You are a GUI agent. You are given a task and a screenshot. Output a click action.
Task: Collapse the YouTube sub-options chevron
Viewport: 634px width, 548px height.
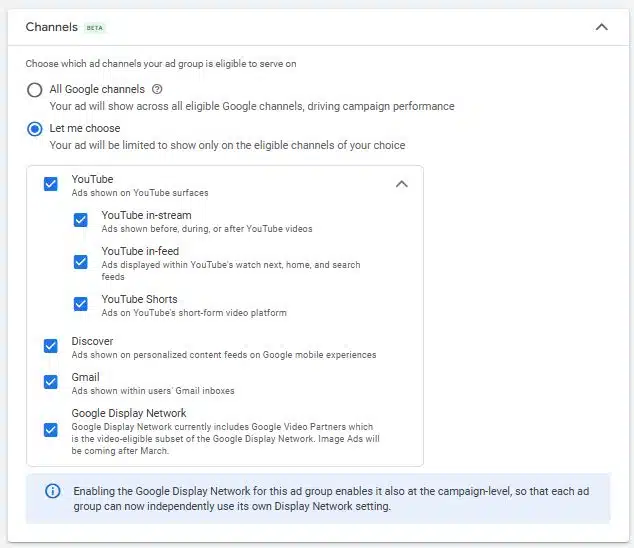point(402,184)
